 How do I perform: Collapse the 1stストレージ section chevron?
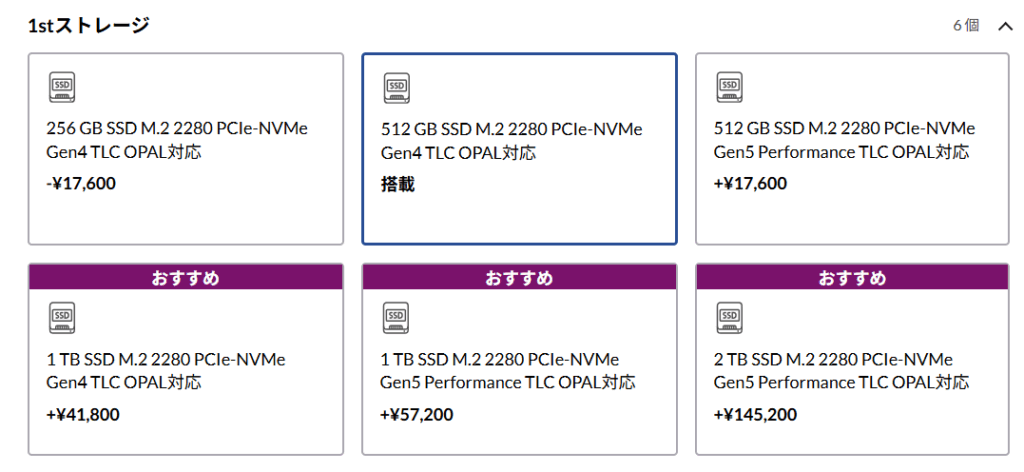1005,26
